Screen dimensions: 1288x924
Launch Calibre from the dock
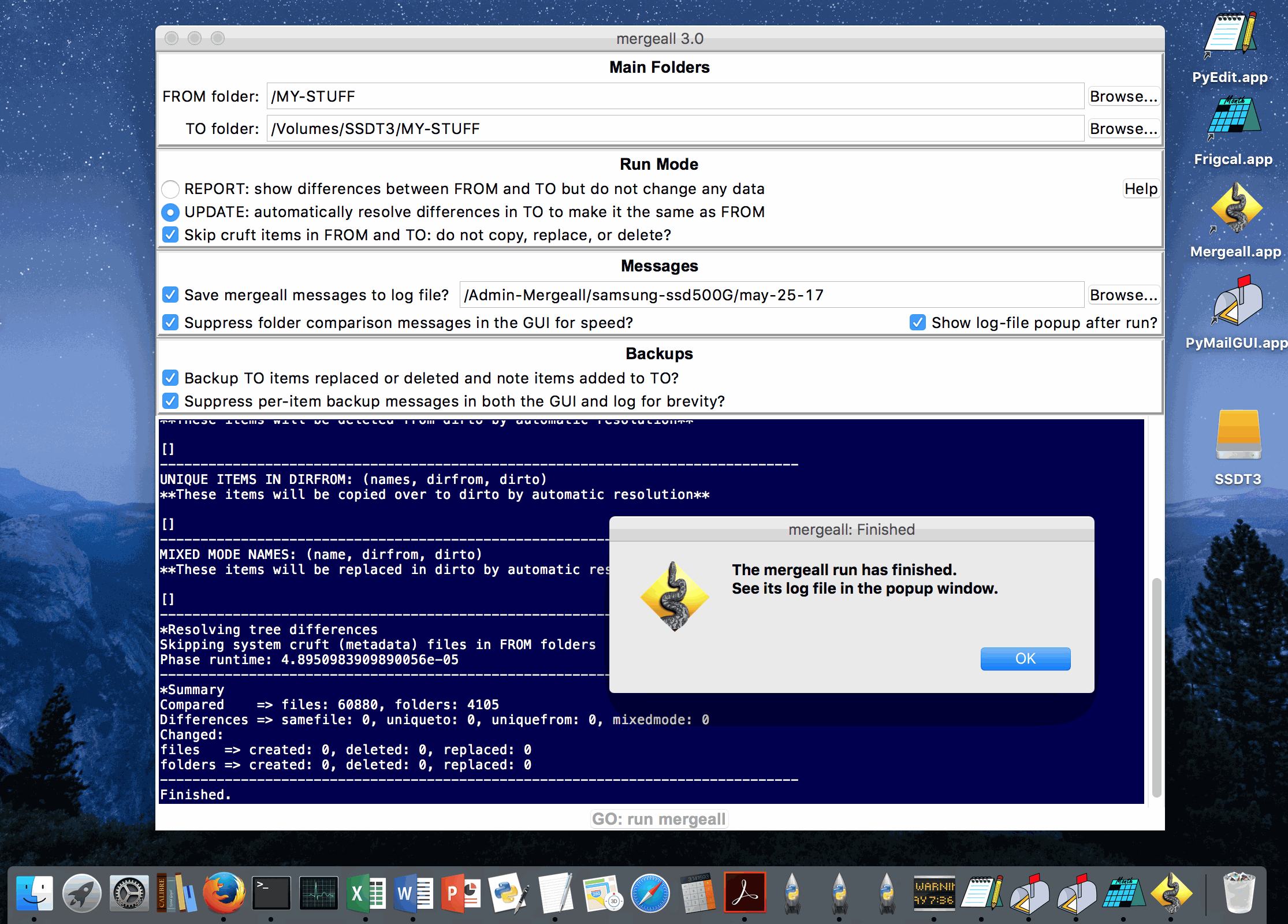coord(176,893)
